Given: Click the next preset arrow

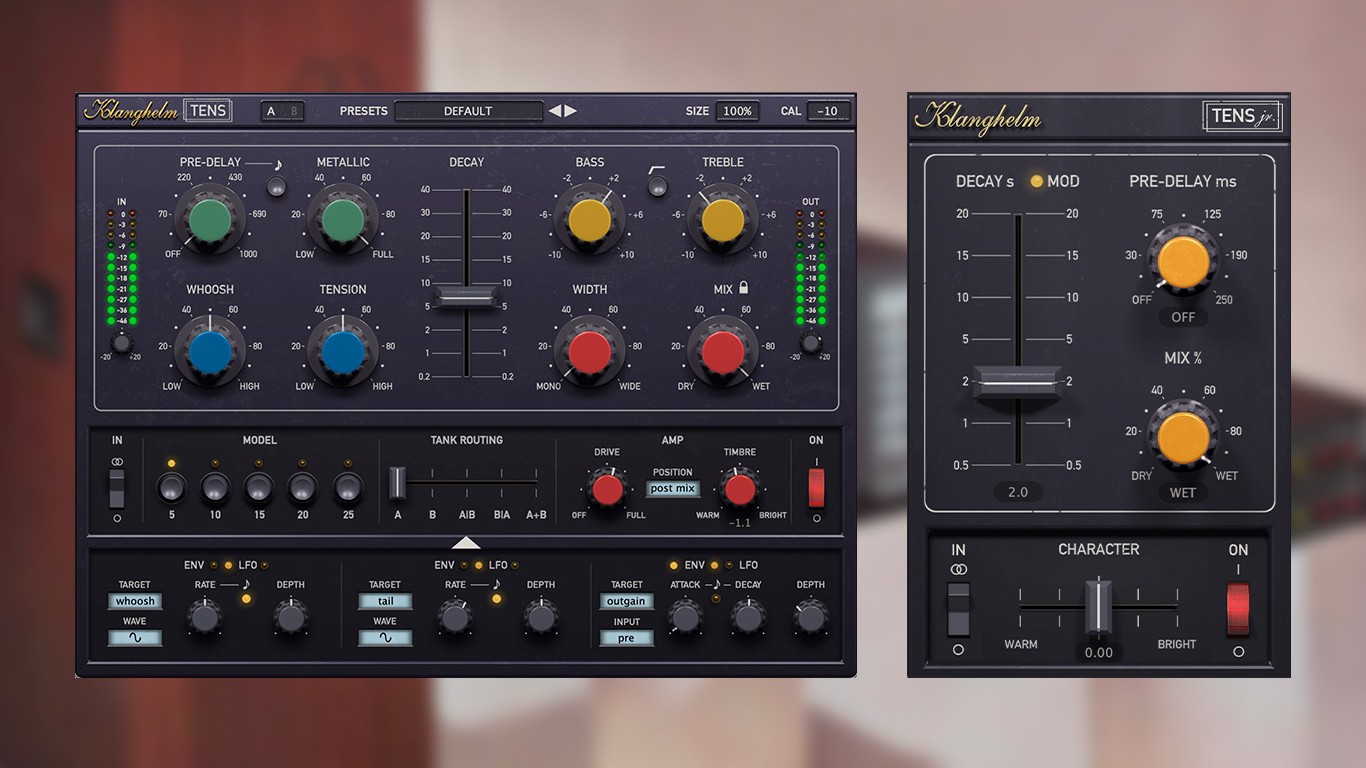Looking at the screenshot, I should pos(567,111).
